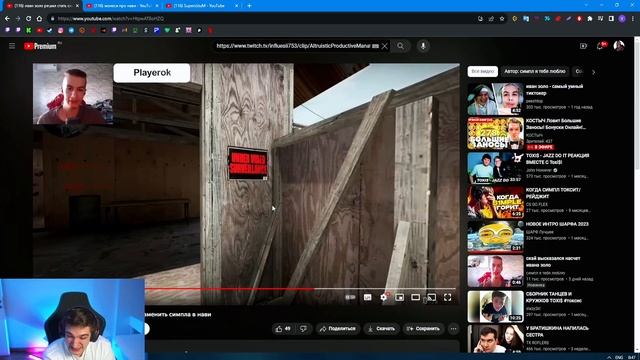640x360 pixels.
Task: Open the КОСТЫЧ live stream thumbnail
Action: tap(496, 133)
